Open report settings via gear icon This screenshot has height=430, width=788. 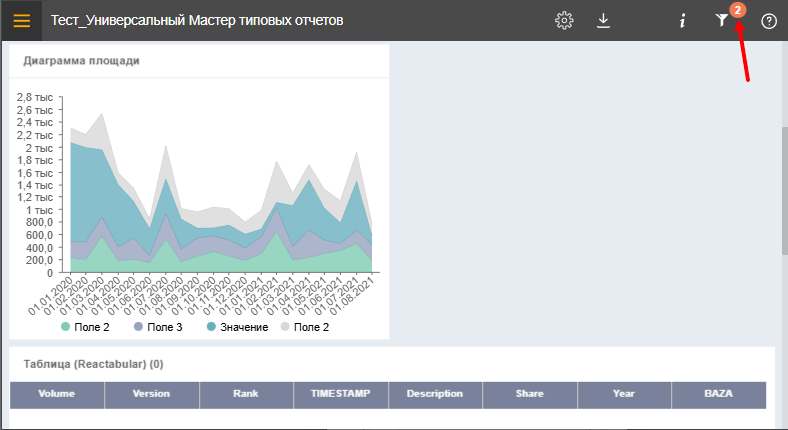pyautogui.click(x=564, y=20)
